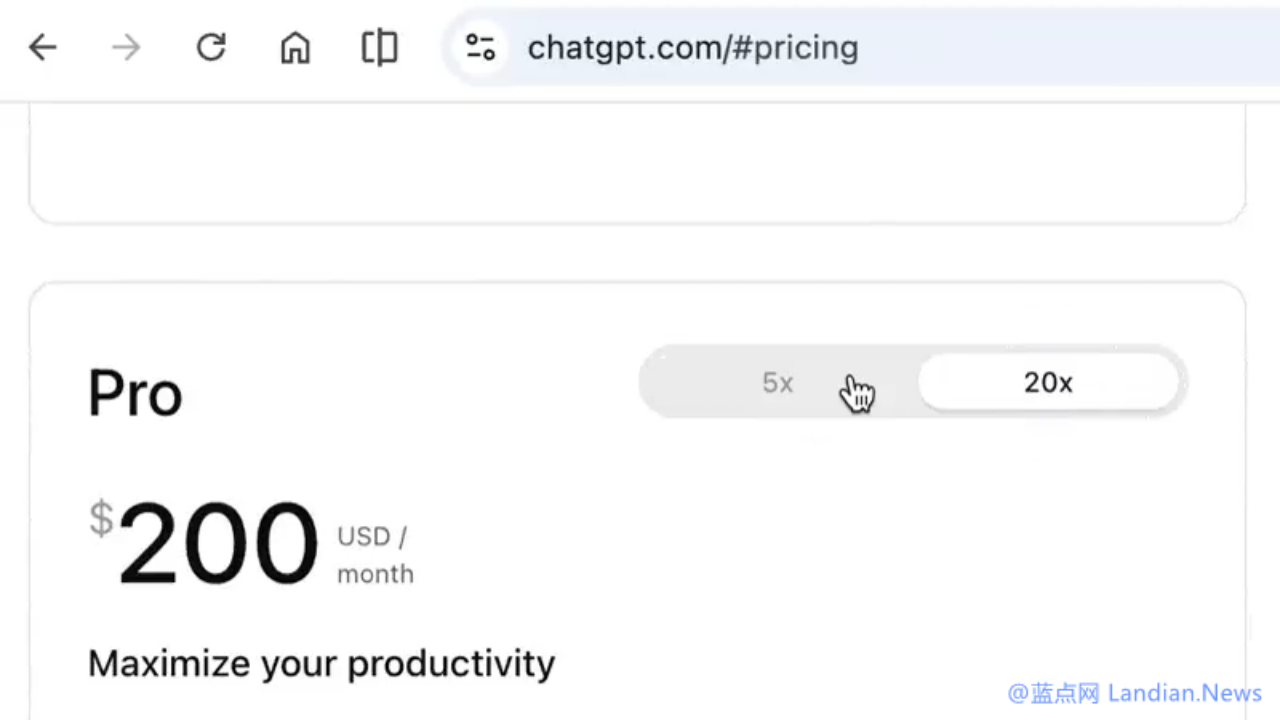Click the Maximize your productivity tagline

[321, 664]
